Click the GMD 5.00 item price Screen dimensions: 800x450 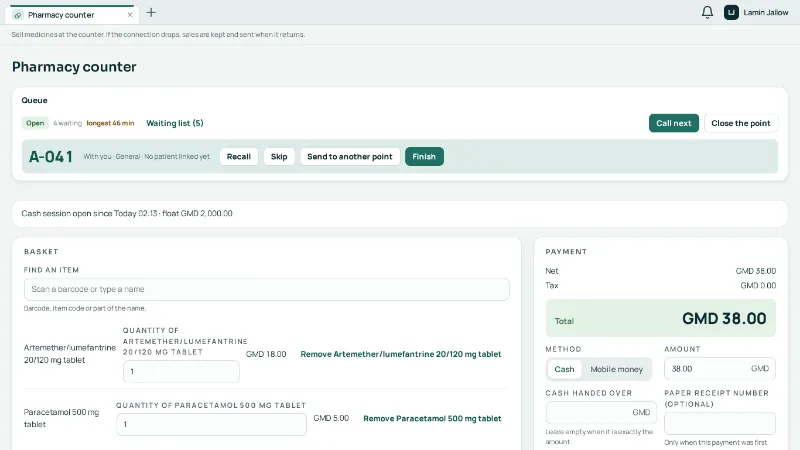(x=331, y=418)
